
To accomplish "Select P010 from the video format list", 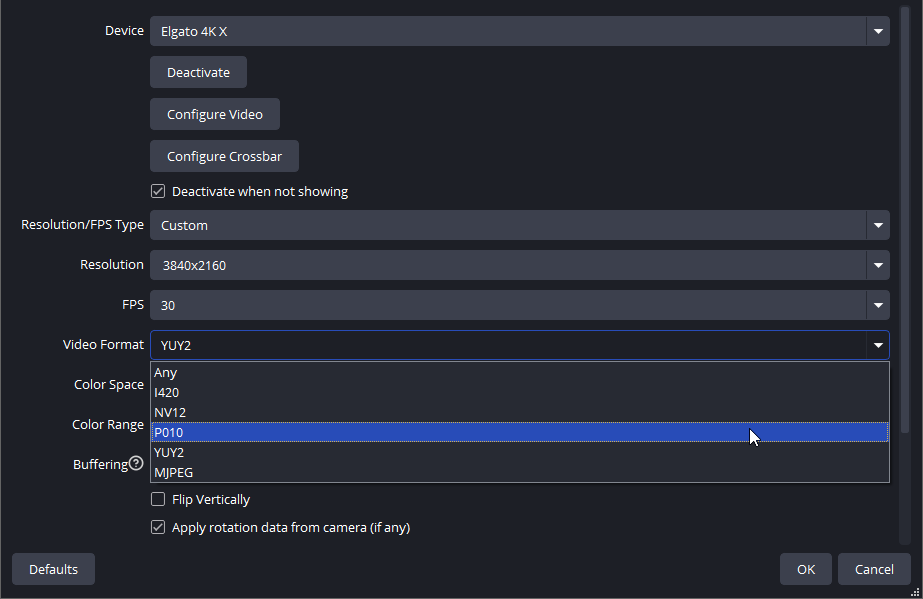I will point(520,432).
